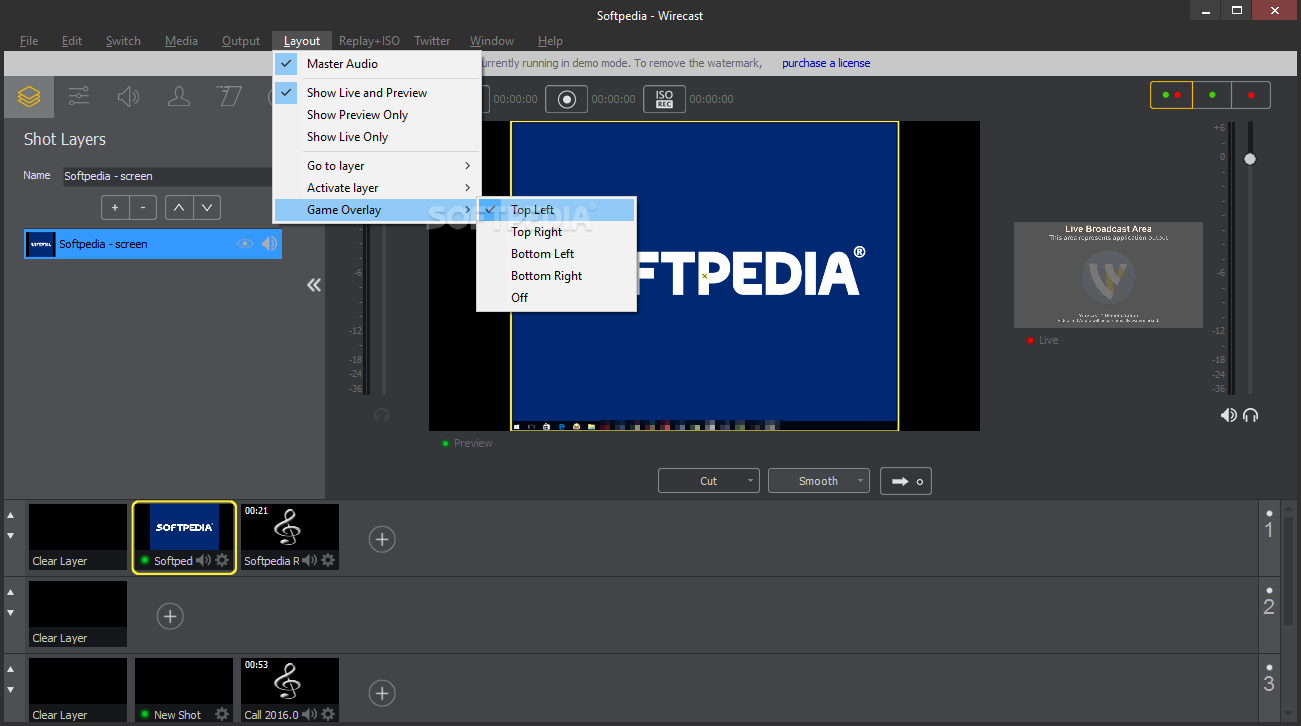This screenshot has width=1301, height=726.
Task: Toggle master speaker mute below volume meter
Action: pos(1228,415)
